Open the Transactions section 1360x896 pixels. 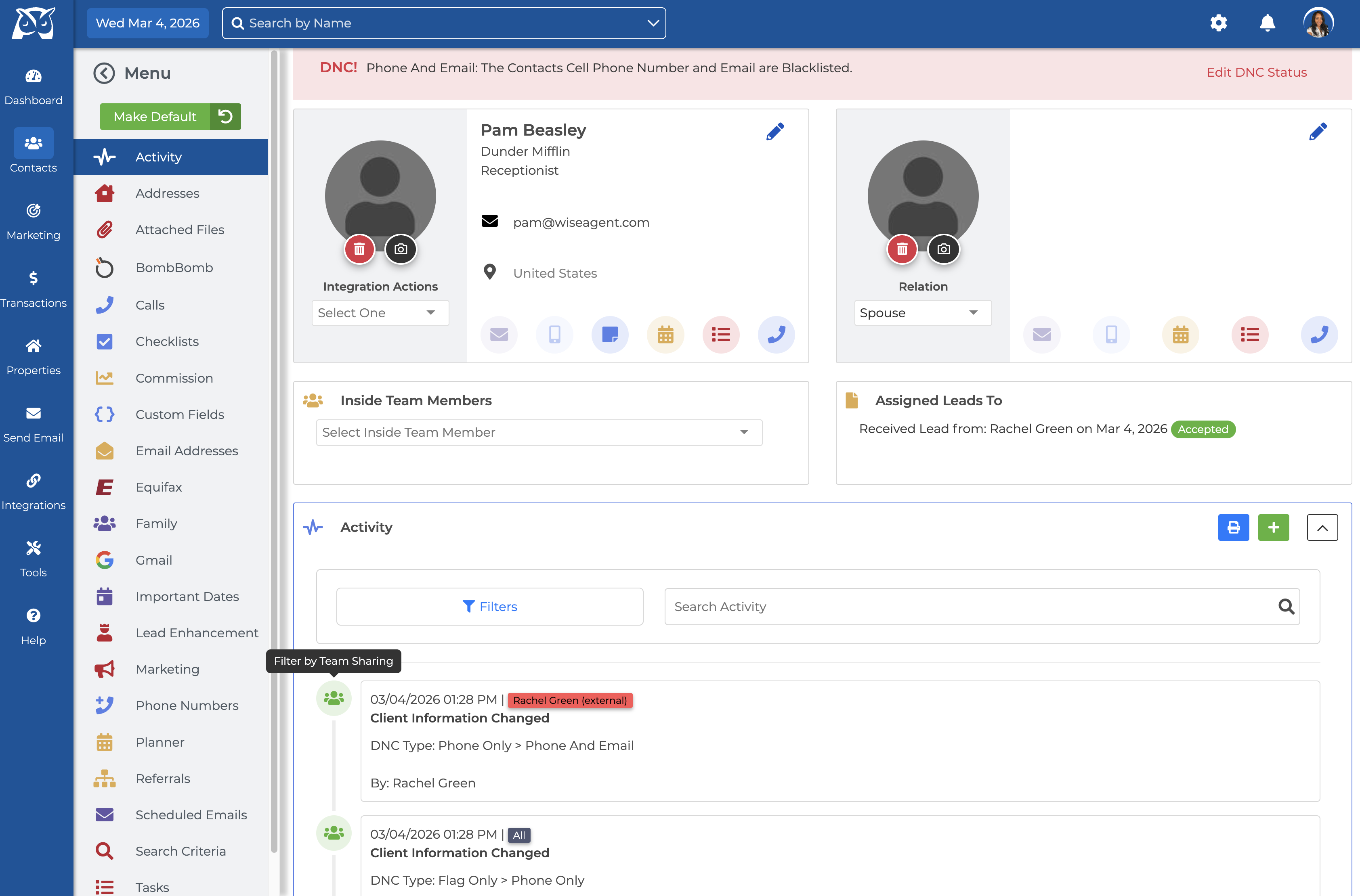[x=33, y=289]
